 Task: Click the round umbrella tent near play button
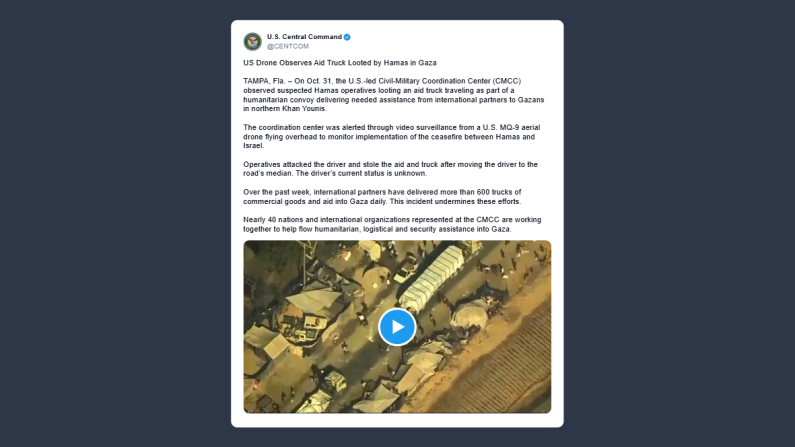[469, 315]
